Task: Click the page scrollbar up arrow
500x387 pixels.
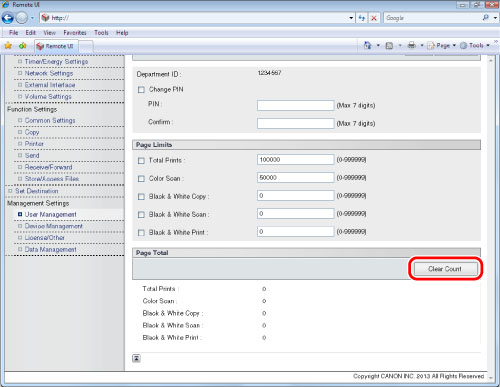Action: coord(490,61)
